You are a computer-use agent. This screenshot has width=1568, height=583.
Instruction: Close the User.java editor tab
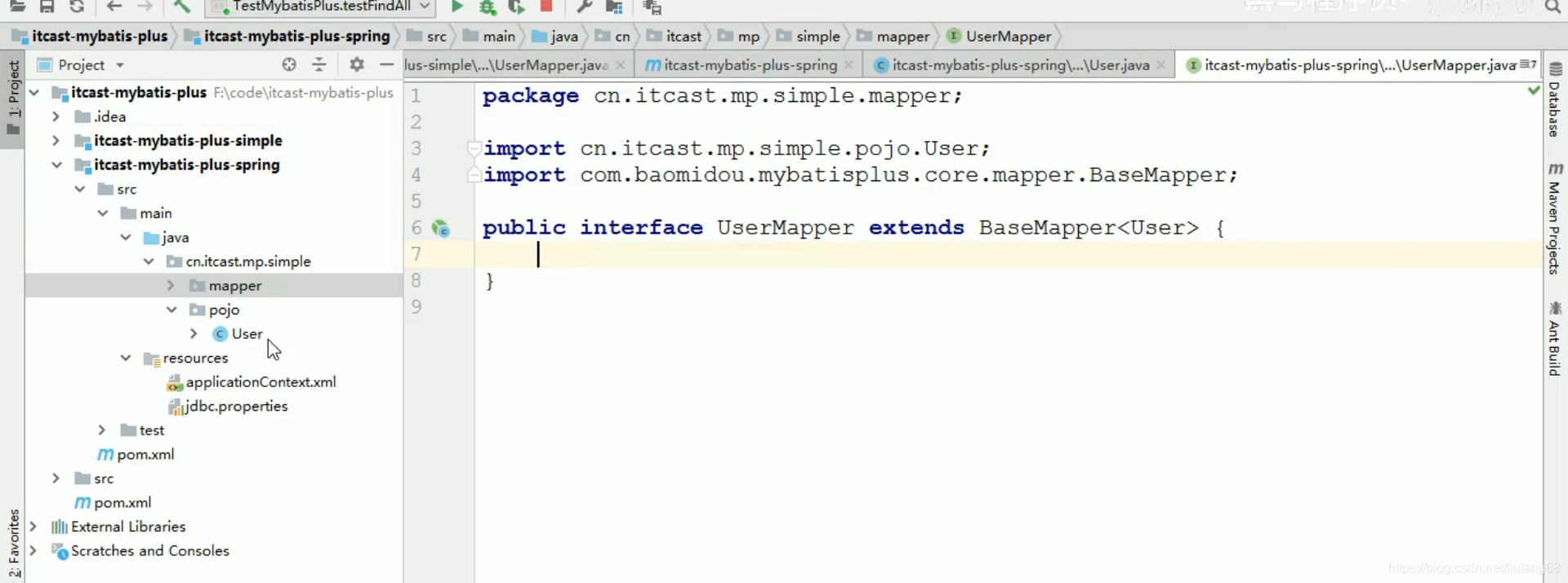coord(1161,65)
